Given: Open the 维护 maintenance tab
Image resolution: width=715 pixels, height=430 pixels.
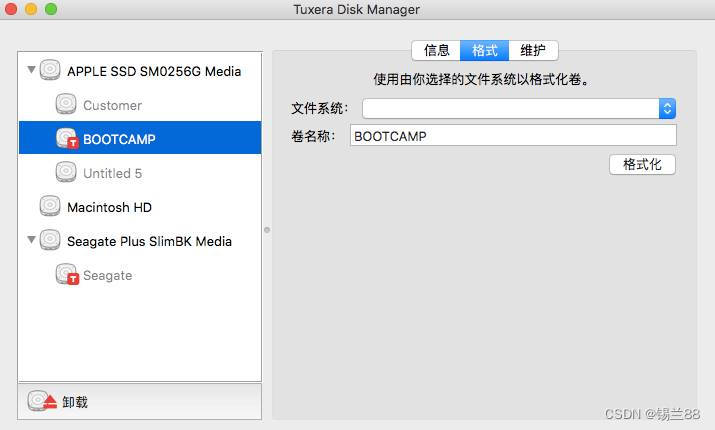Looking at the screenshot, I should [x=533, y=50].
